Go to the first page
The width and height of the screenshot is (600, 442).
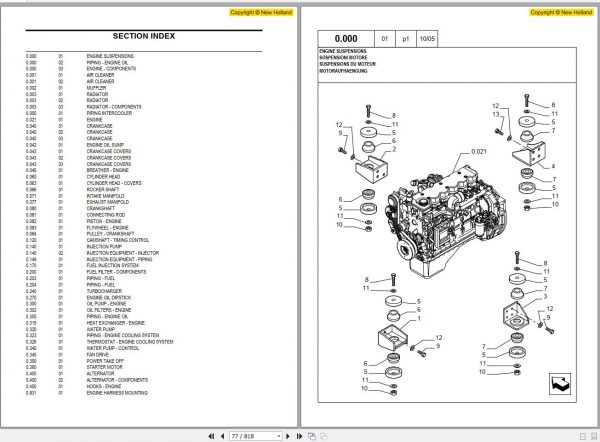211,436
